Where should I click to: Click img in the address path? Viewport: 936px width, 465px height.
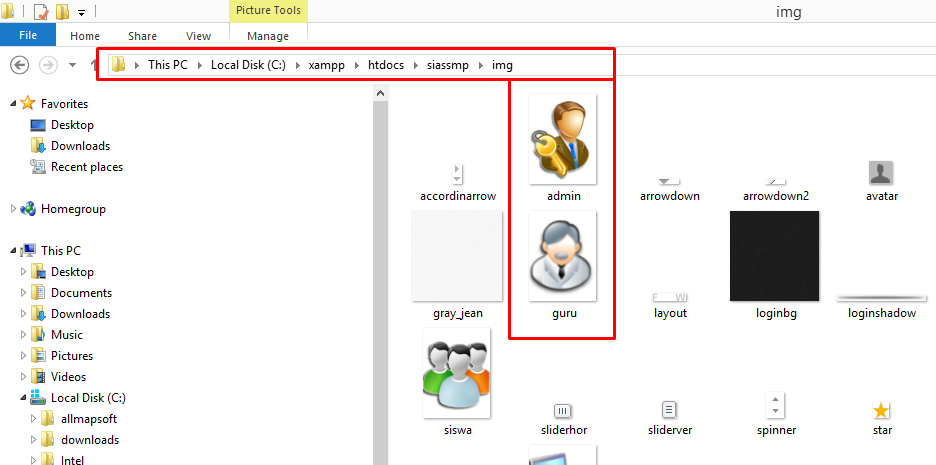pos(502,64)
